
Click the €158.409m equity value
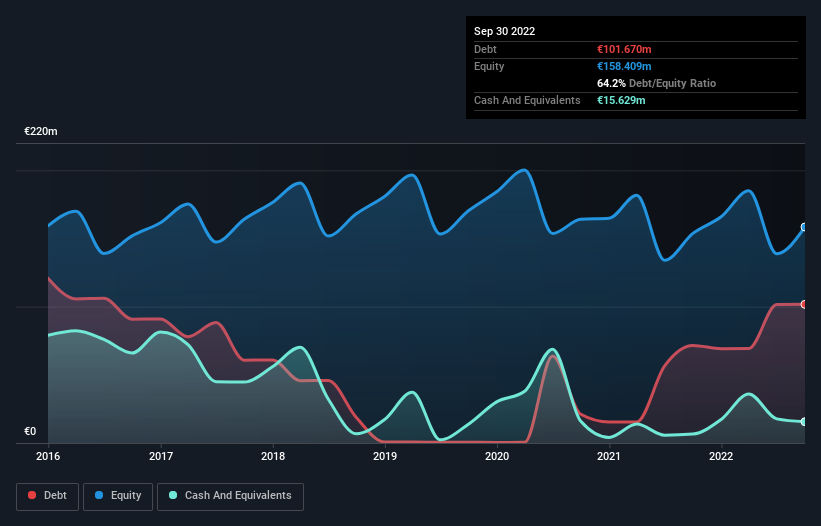coord(624,66)
